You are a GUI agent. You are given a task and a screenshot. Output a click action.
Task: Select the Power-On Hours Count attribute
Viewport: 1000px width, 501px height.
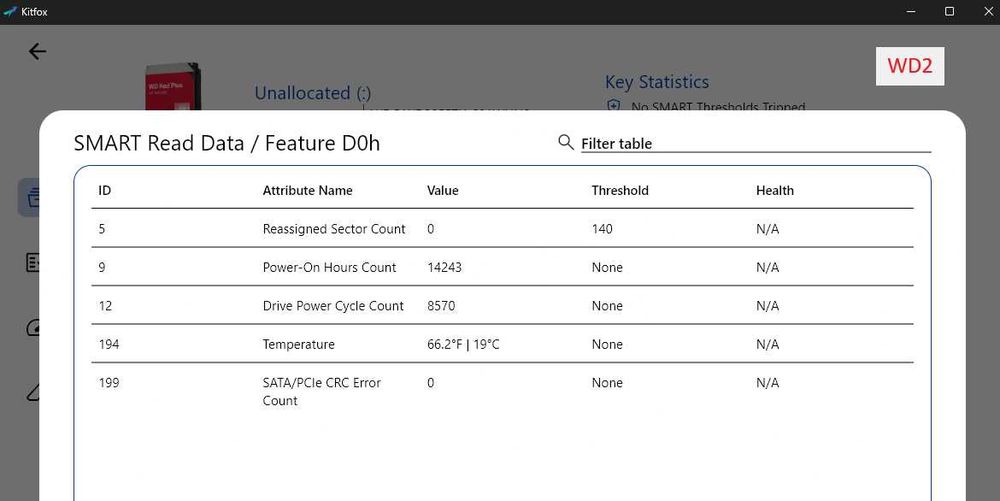click(329, 267)
